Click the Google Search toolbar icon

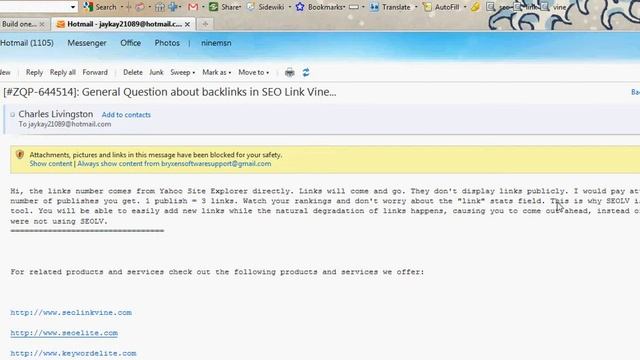click(x=88, y=7)
